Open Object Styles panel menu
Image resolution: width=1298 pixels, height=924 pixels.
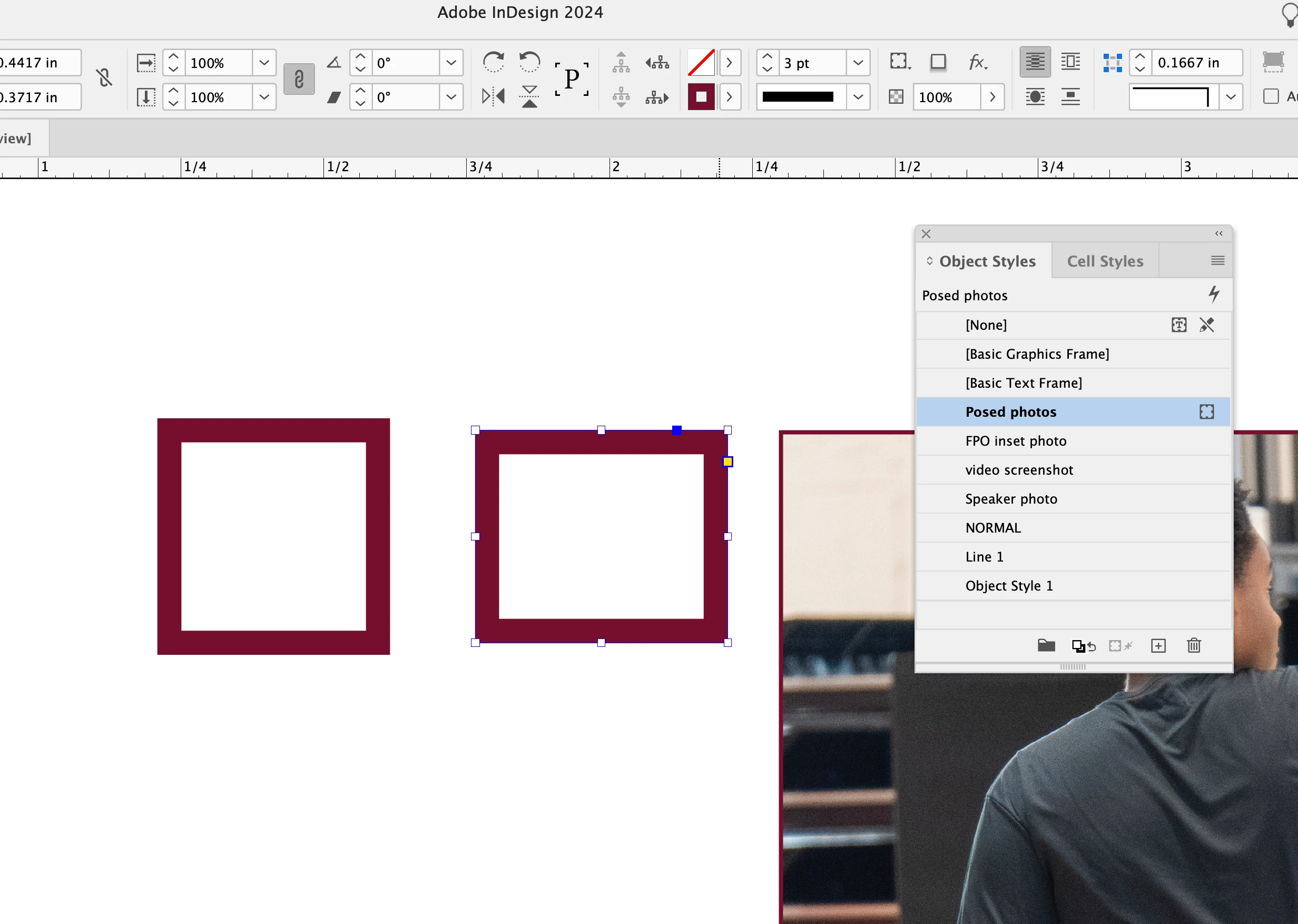[x=1217, y=261]
